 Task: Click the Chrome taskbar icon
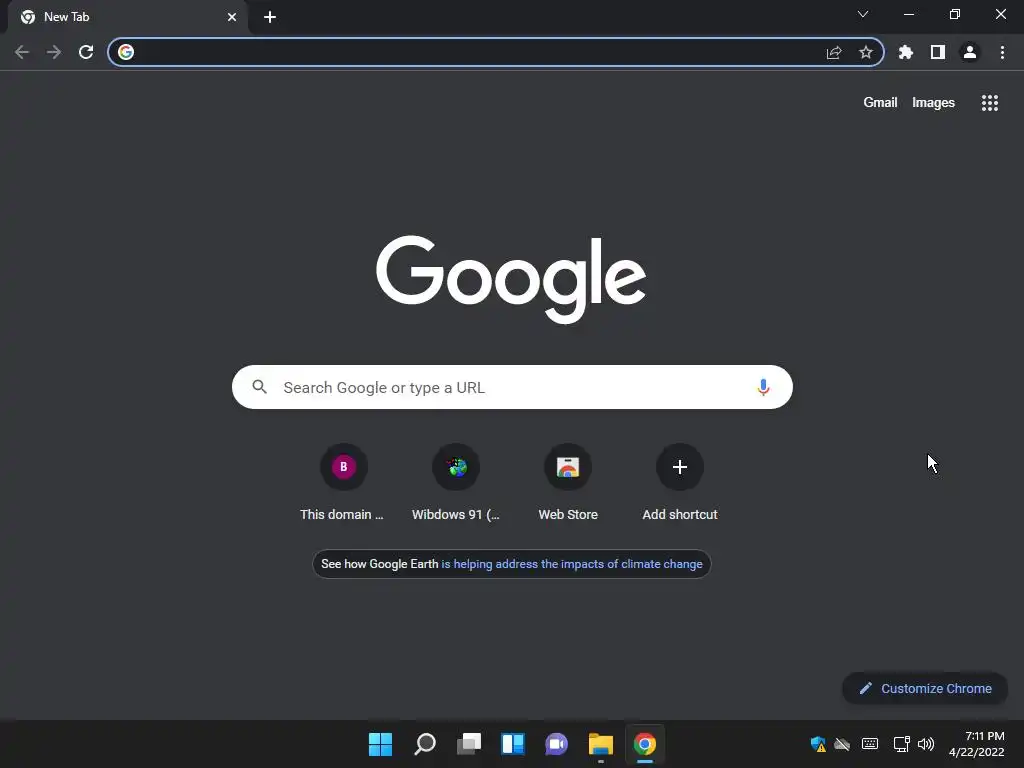coord(645,744)
